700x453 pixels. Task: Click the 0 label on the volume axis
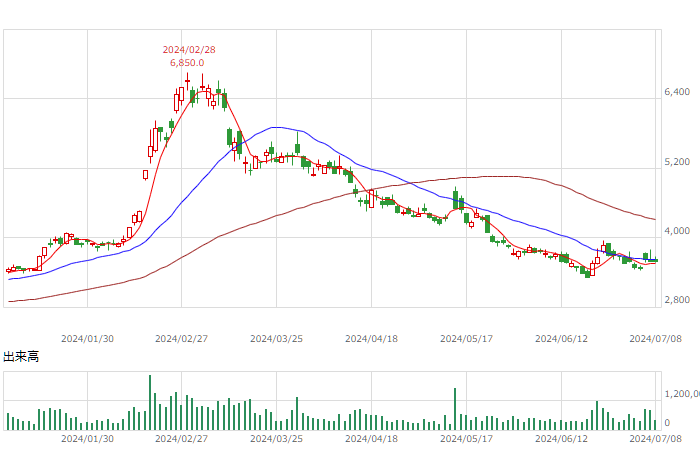[x=667, y=423]
